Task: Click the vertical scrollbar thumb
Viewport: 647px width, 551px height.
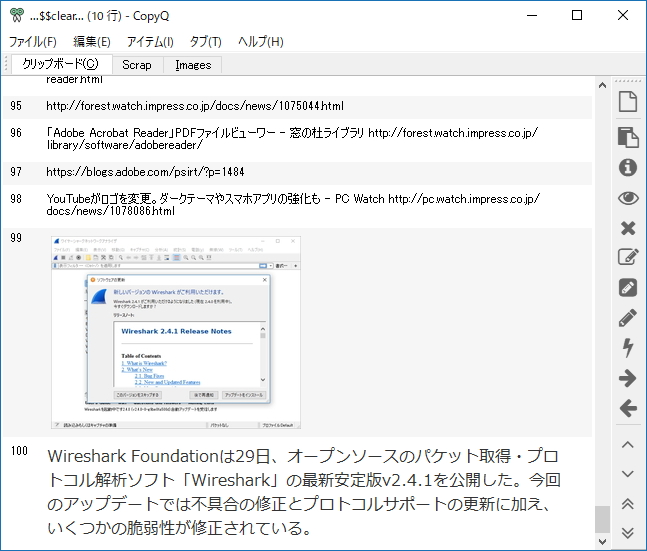Action: coord(602,519)
